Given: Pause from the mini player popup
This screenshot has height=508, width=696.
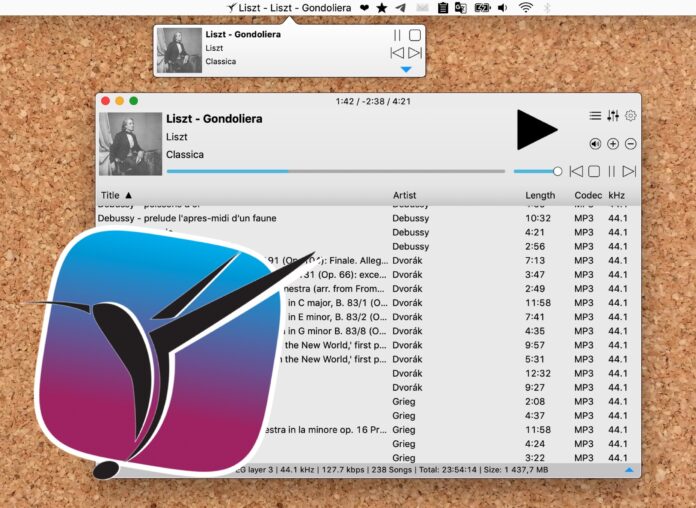Looking at the screenshot, I should [x=397, y=35].
